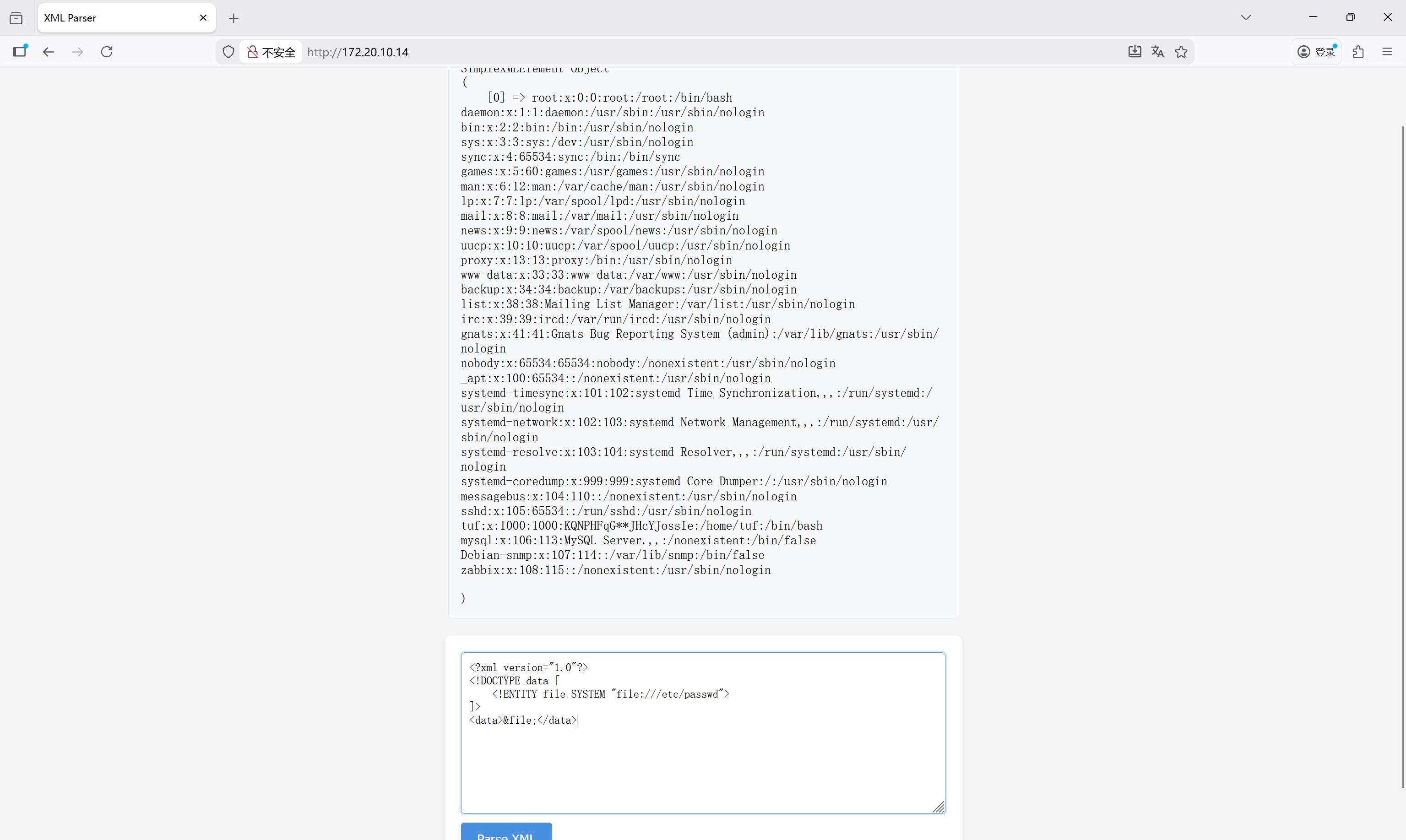Close the XML Parser tab
The width and height of the screenshot is (1406, 840).
point(203,18)
